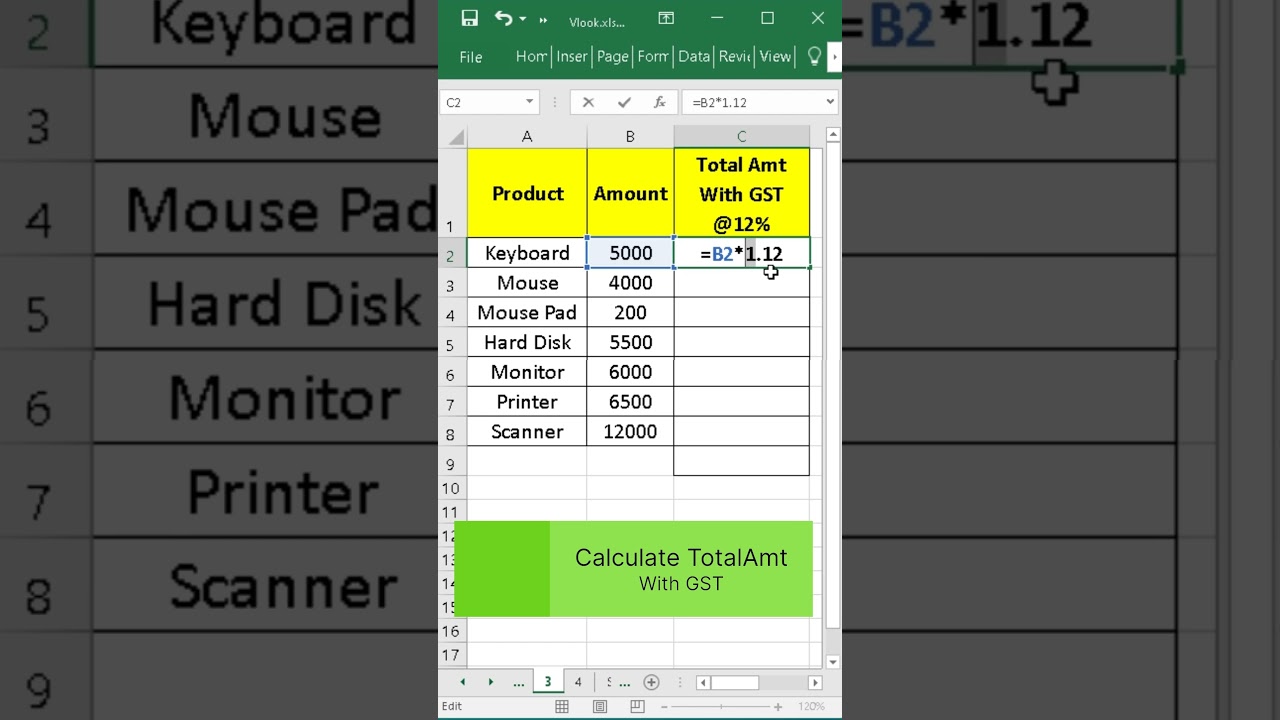Expand the Quick Access Toolbar overflow
This screenshot has width=1280, height=720.
coord(543,20)
